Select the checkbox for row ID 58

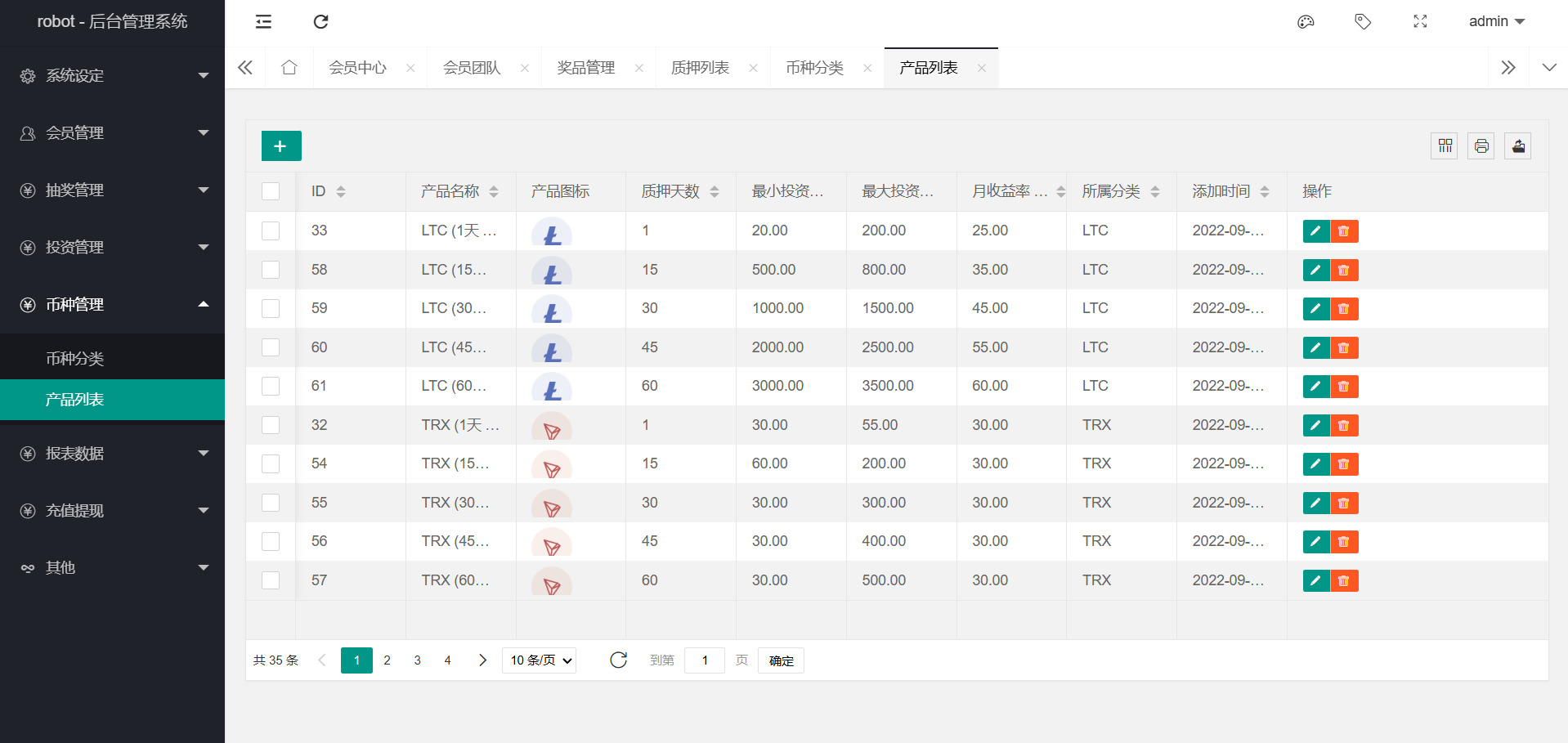[271, 270]
